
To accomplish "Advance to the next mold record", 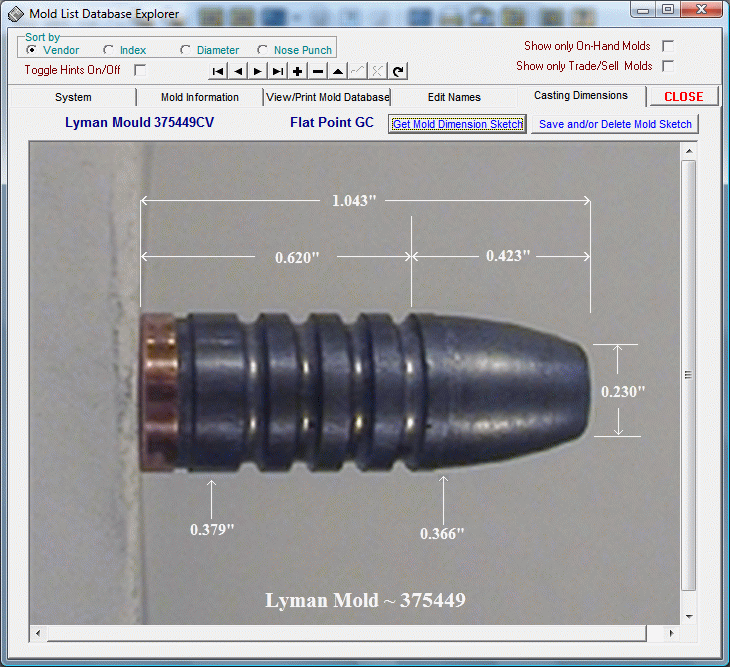I will click(258, 71).
